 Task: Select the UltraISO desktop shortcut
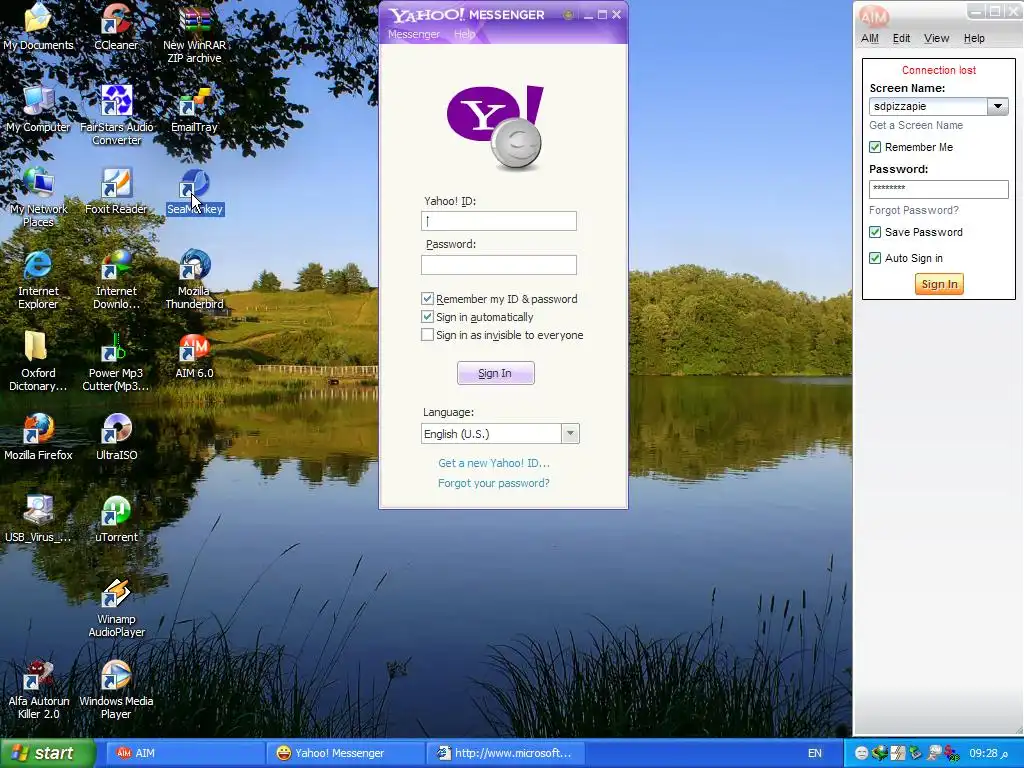coord(116,436)
